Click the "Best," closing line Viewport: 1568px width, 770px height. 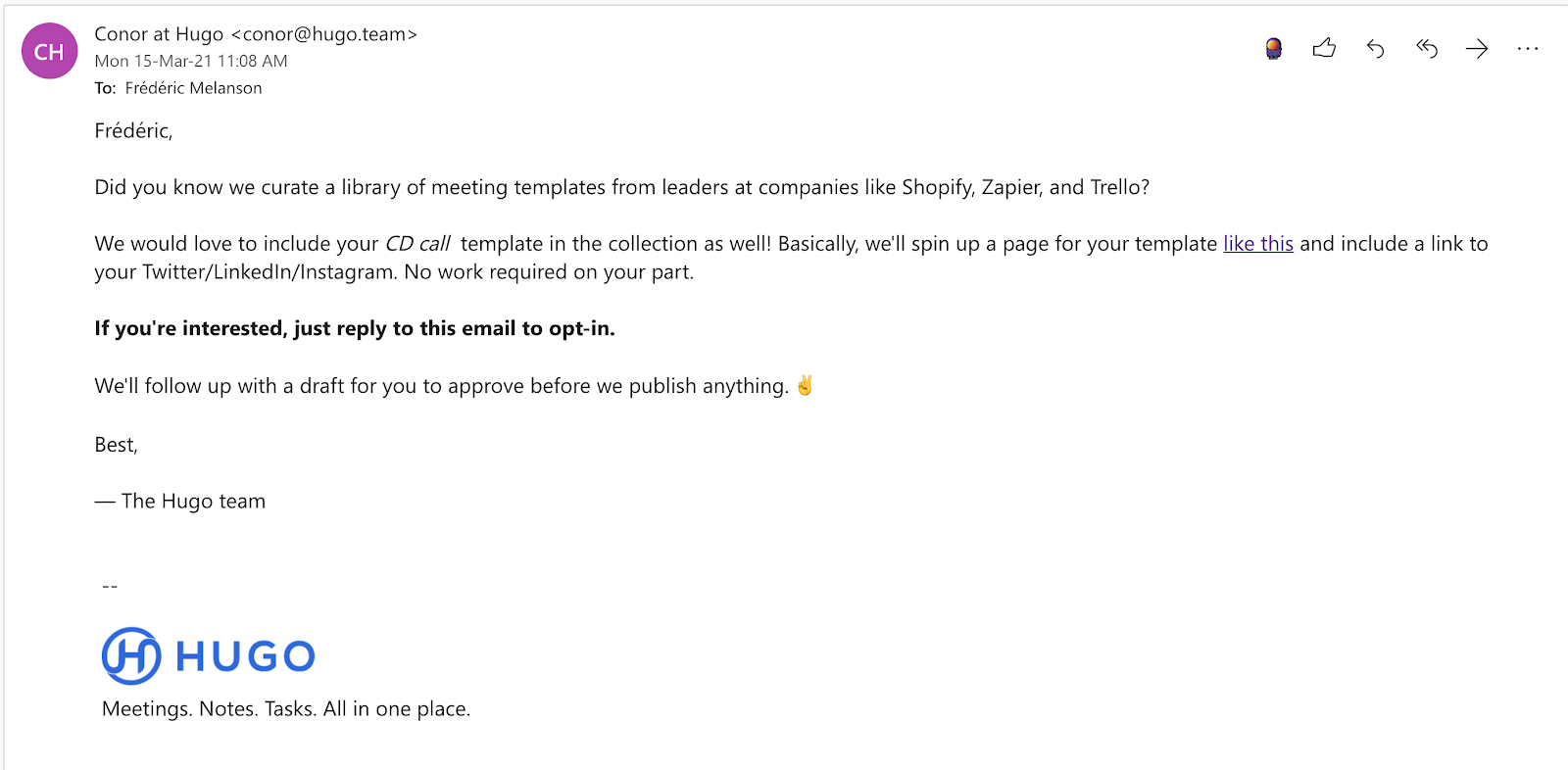point(116,445)
